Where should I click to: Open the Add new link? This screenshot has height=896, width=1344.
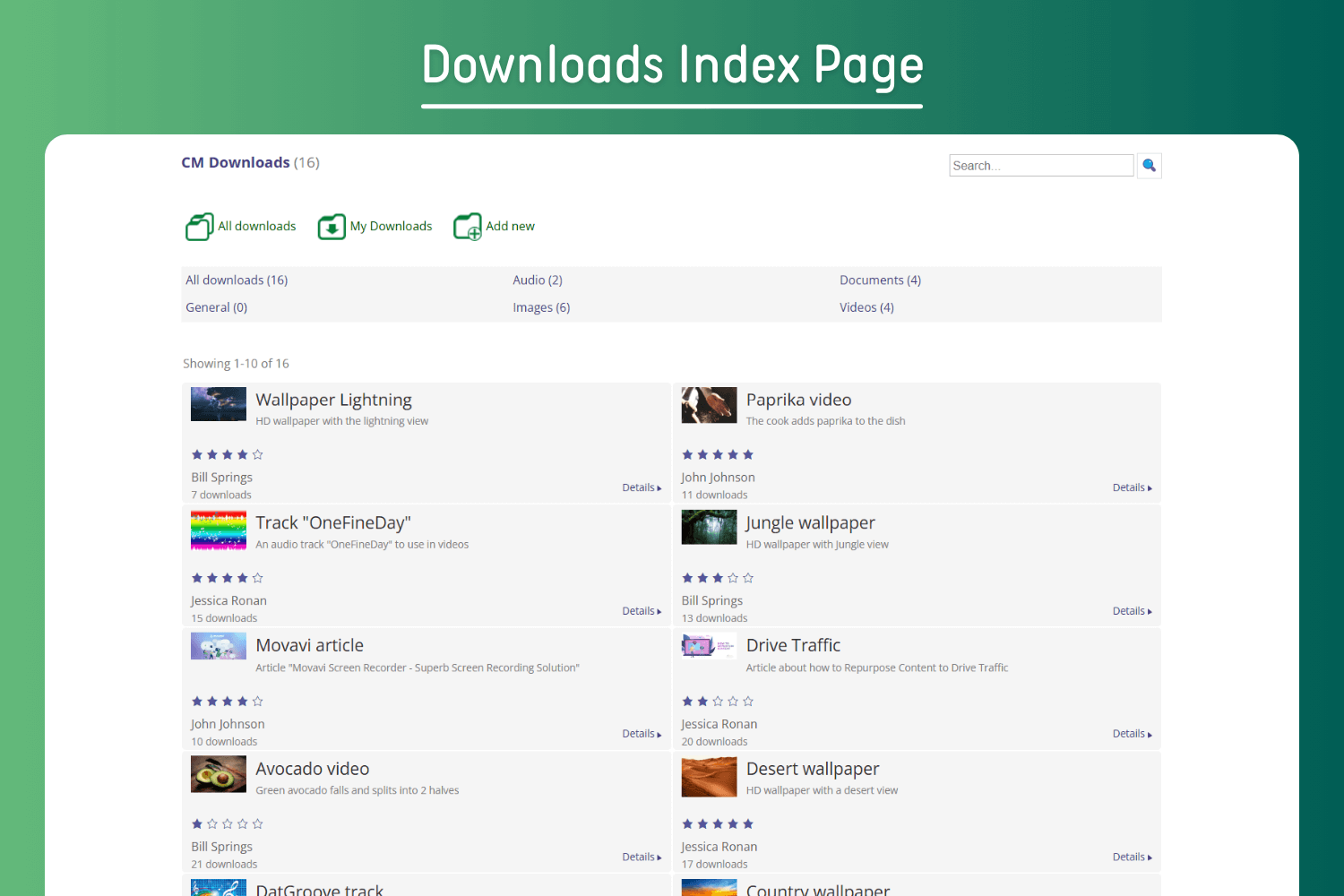tap(510, 226)
